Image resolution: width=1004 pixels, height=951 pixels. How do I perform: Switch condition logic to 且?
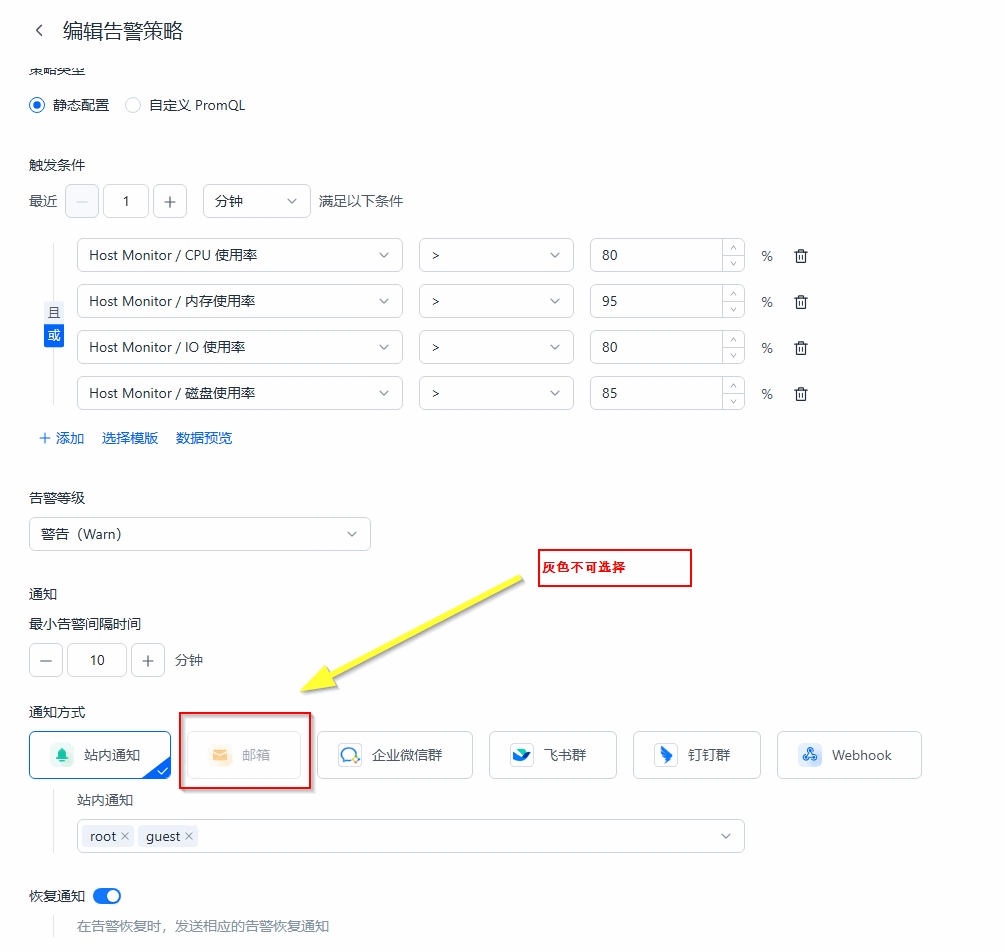(x=54, y=313)
